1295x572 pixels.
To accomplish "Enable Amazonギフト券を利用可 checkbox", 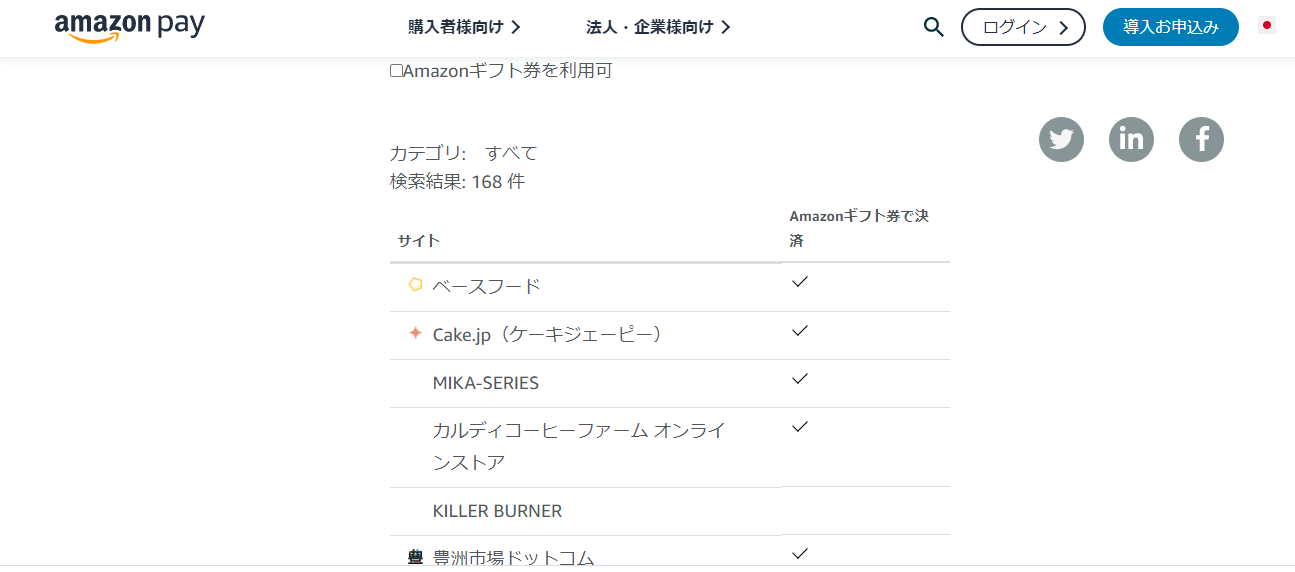I will pos(396,71).
